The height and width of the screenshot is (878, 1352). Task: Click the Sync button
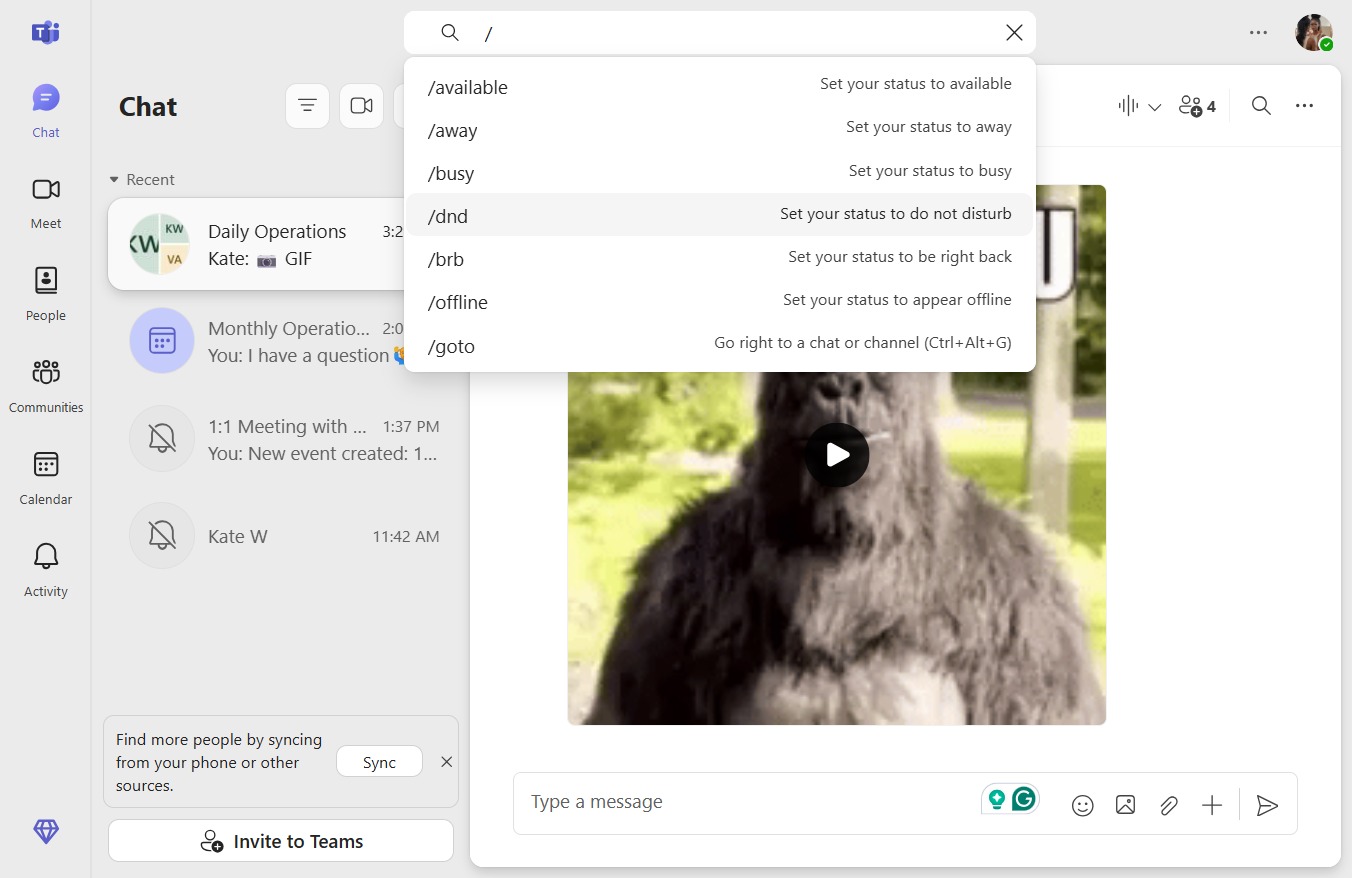coord(379,762)
